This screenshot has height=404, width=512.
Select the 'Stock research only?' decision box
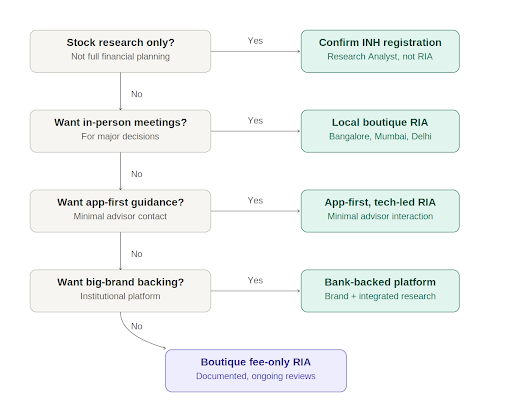pos(120,51)
